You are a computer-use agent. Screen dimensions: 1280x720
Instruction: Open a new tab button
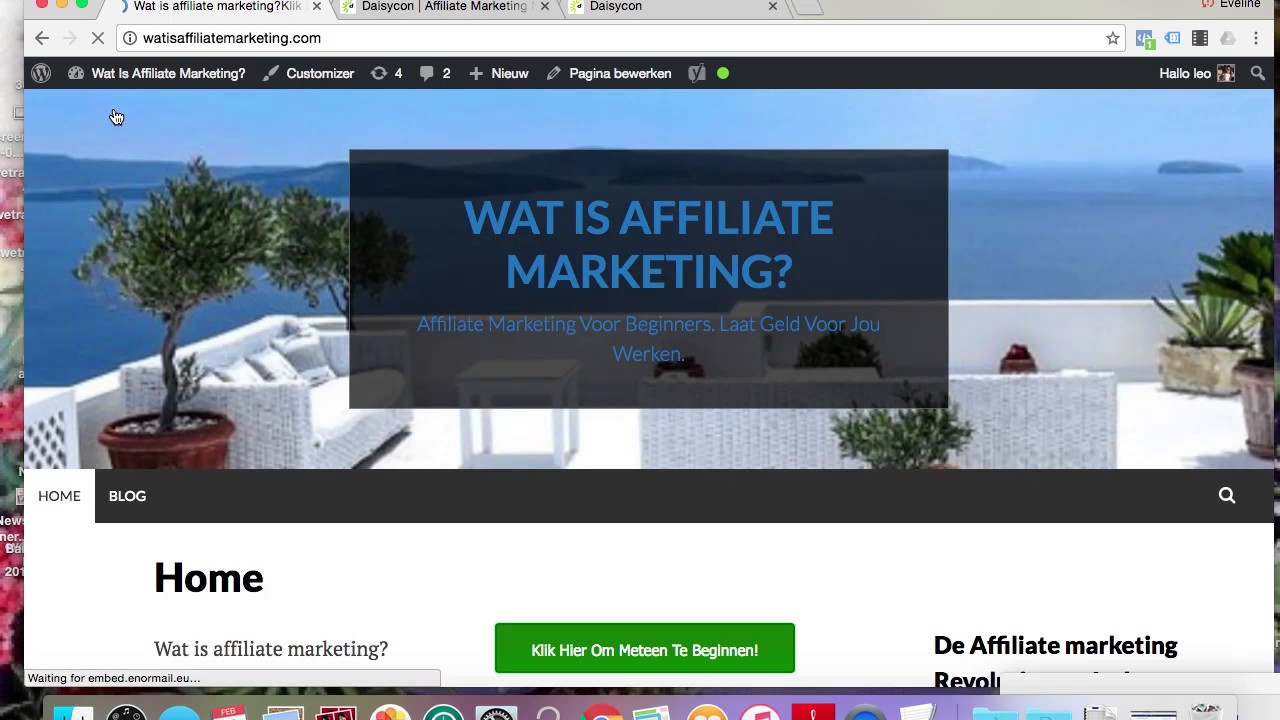coord(808,6)
